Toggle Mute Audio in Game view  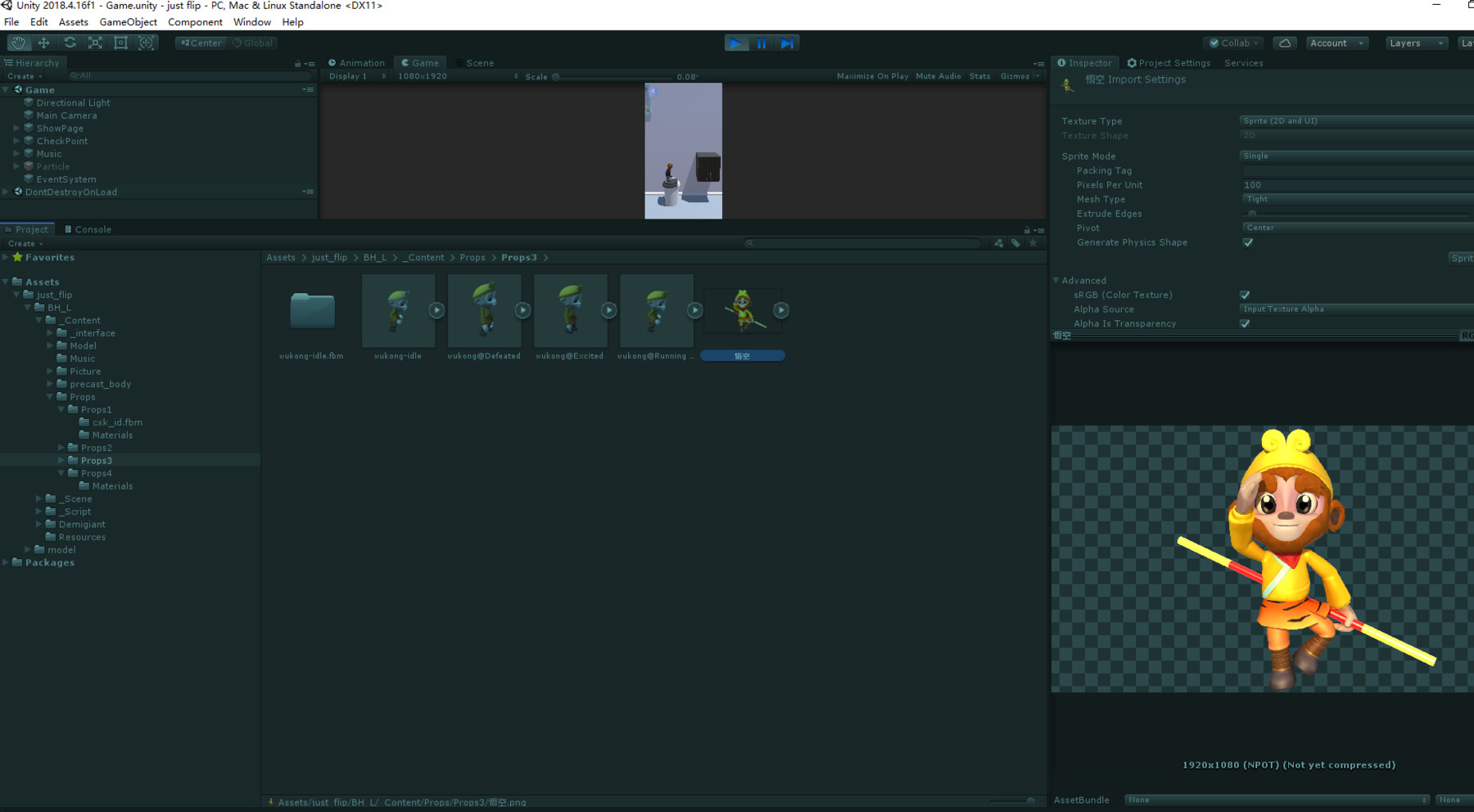coord(938,76)
